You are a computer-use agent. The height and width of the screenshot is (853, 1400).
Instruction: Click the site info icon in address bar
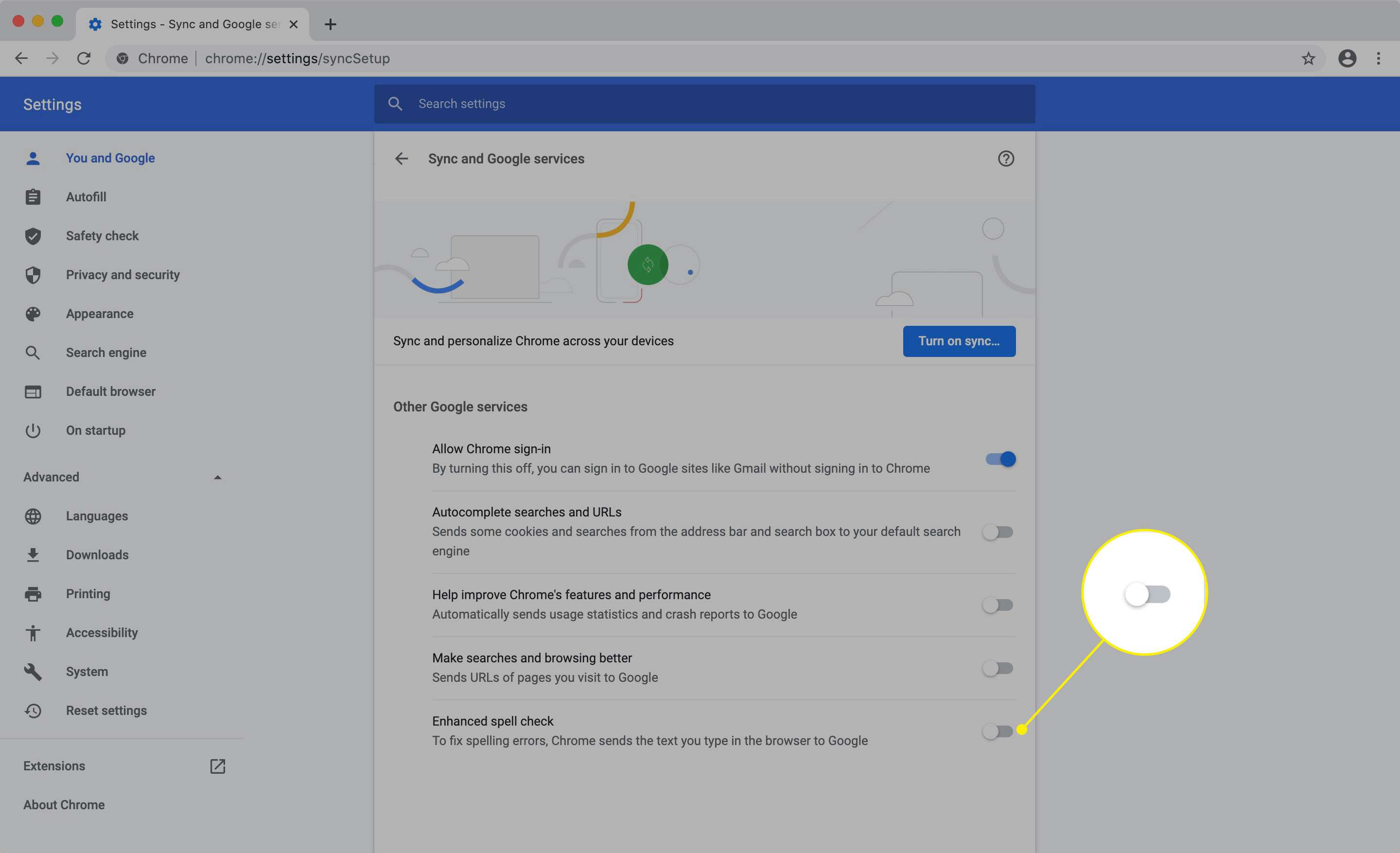coord(122,58)
